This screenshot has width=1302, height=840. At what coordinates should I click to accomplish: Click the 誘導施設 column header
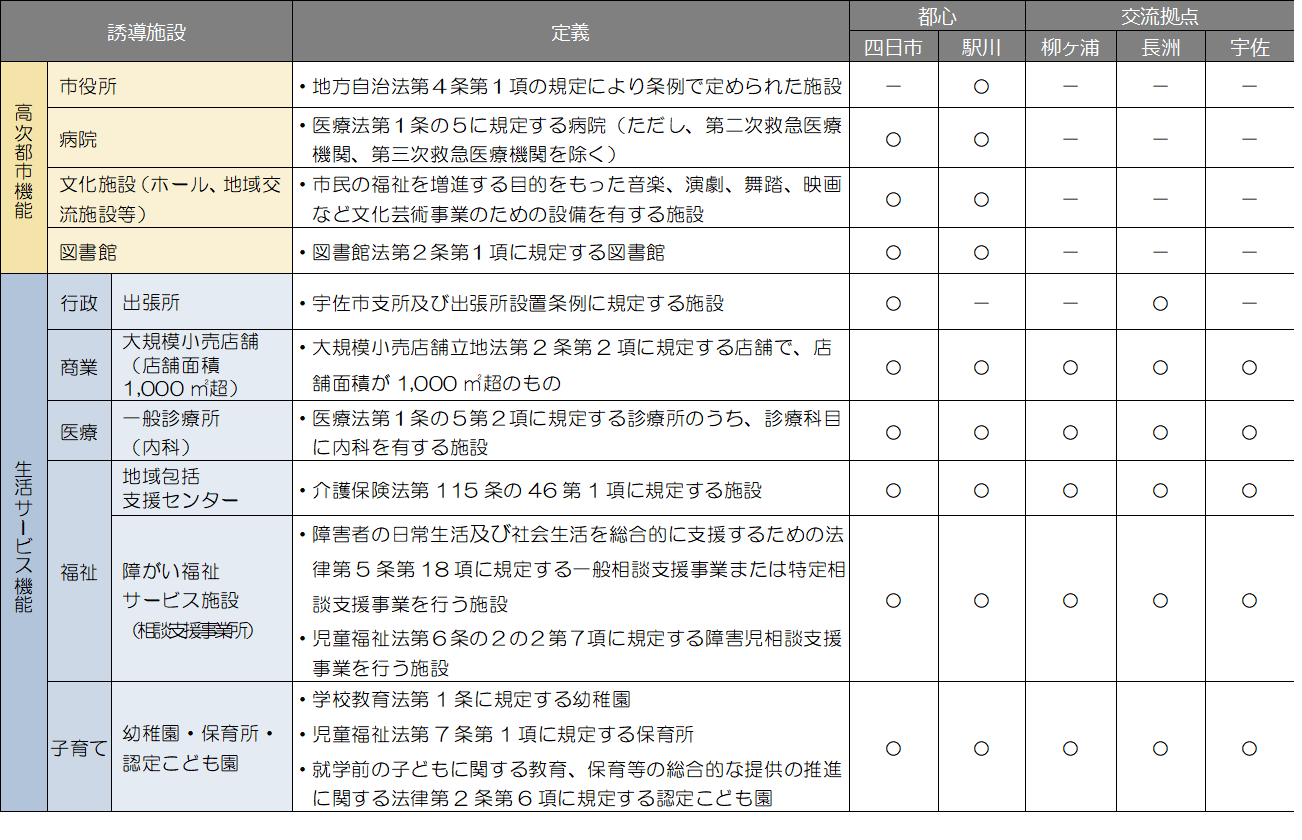click(x=147, y=32)
